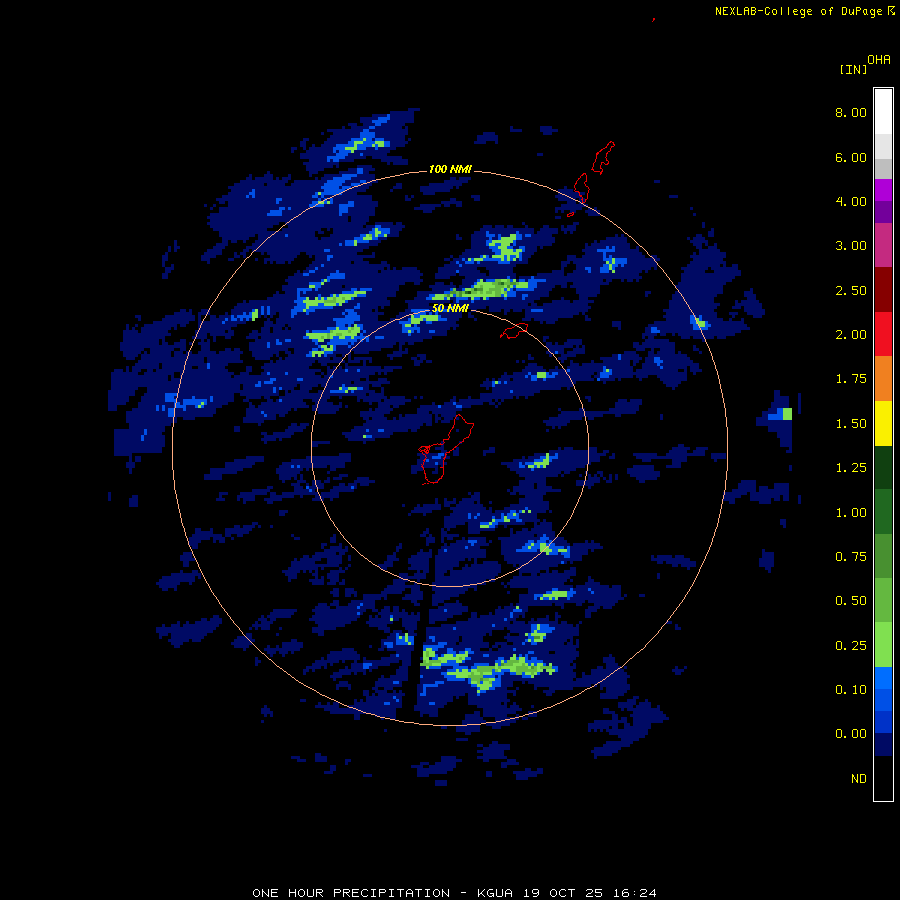Click the Guam island outline at radar center

tap(445, 451)
